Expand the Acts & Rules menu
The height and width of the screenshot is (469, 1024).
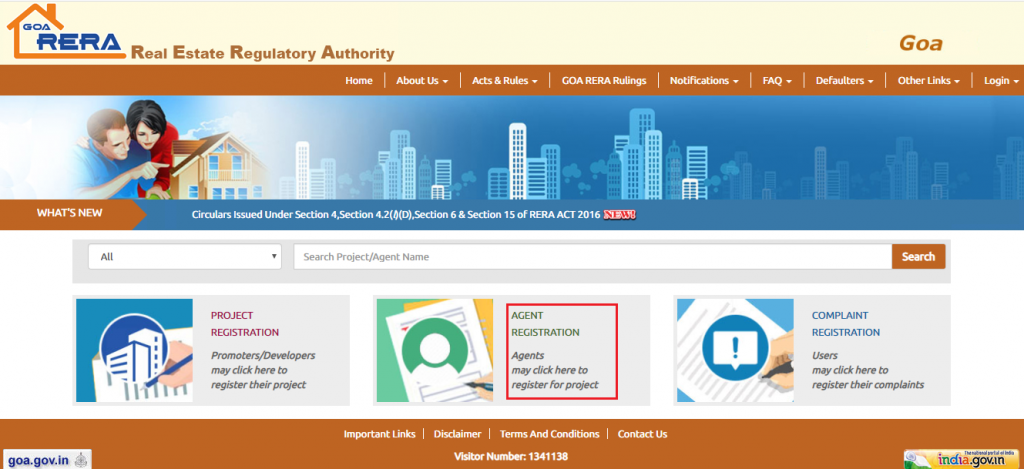(505, 80)
